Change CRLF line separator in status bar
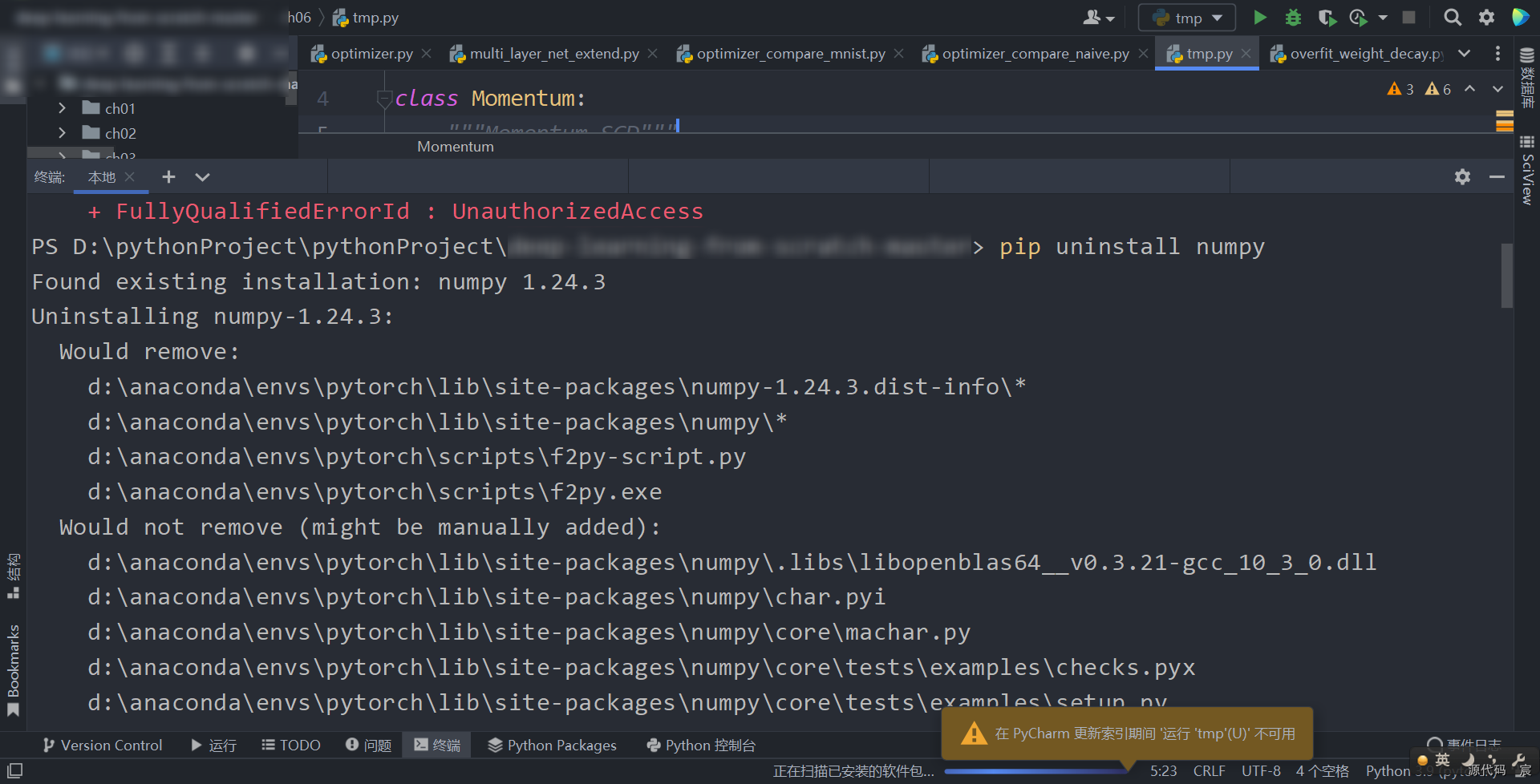Viewport: 1540px width, 784px height. pyautogui.click(x=1209, y=770)
